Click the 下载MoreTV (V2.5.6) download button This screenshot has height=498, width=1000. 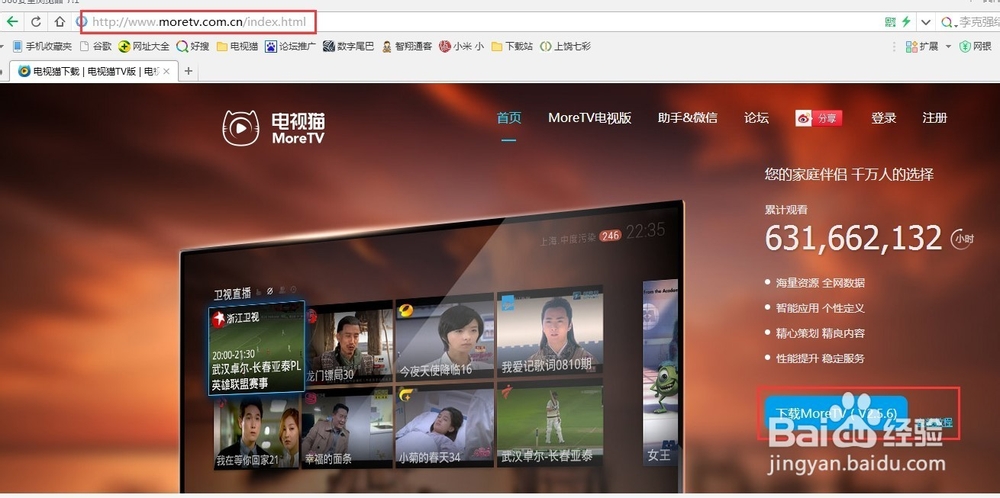(x=835, y=414)
